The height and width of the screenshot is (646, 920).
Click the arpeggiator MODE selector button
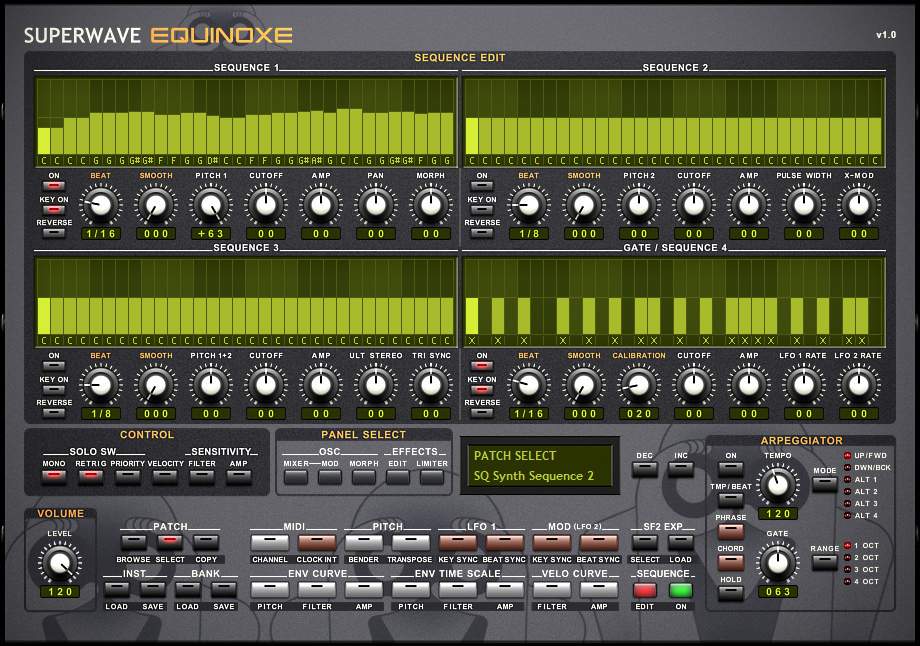click(825, 484)
